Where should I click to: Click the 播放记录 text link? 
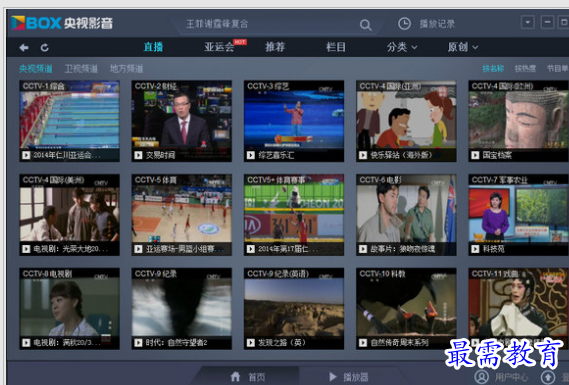[x=437, y=24]
